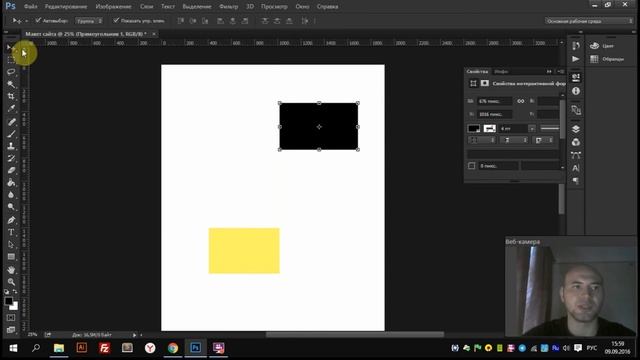Open the History panel icon
Viewport: 640px width, 360px height.
576,46
